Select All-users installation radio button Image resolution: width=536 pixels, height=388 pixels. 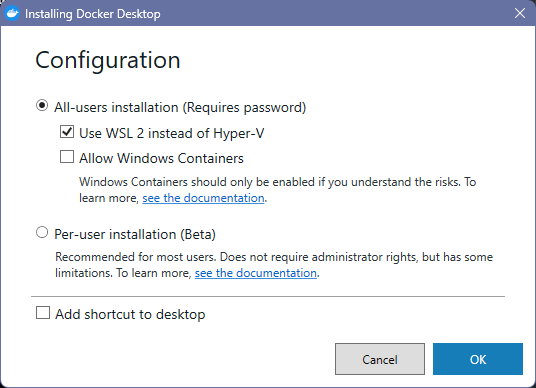tap(42, 106)
